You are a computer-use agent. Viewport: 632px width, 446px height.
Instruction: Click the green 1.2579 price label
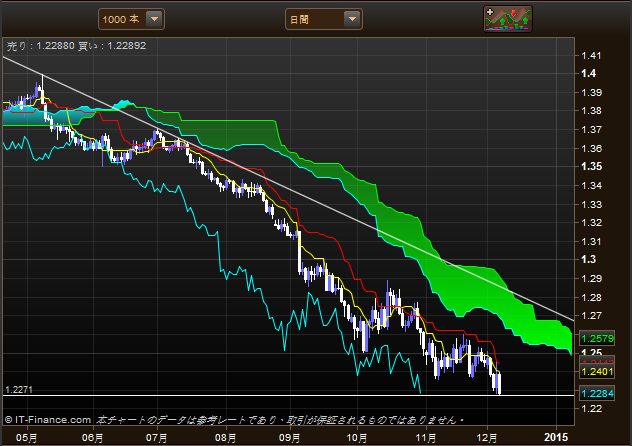[597, 338]
